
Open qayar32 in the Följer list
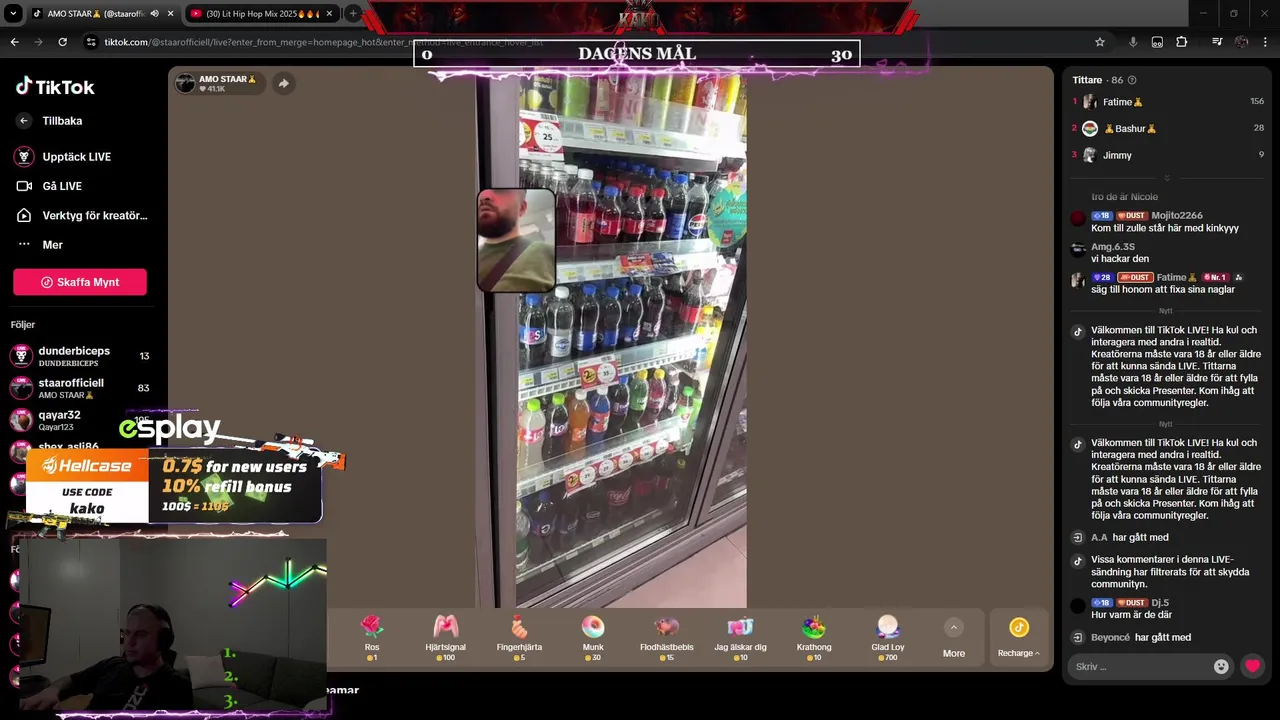click(x=80, y=420)
